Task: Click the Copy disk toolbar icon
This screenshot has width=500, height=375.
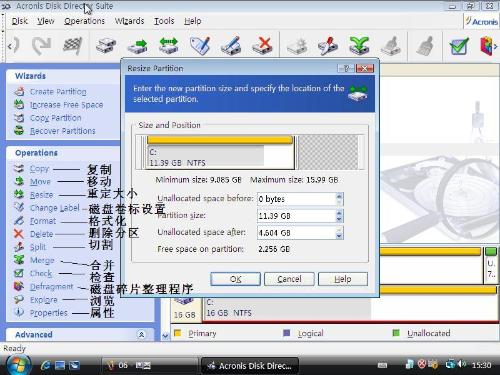Action: coord(106,45)
